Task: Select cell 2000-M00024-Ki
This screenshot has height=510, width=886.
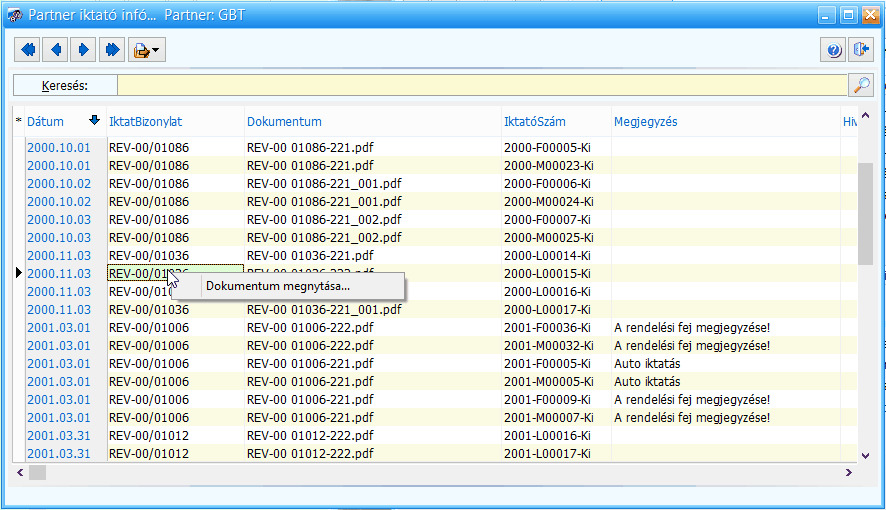Action: pos(549,202)
